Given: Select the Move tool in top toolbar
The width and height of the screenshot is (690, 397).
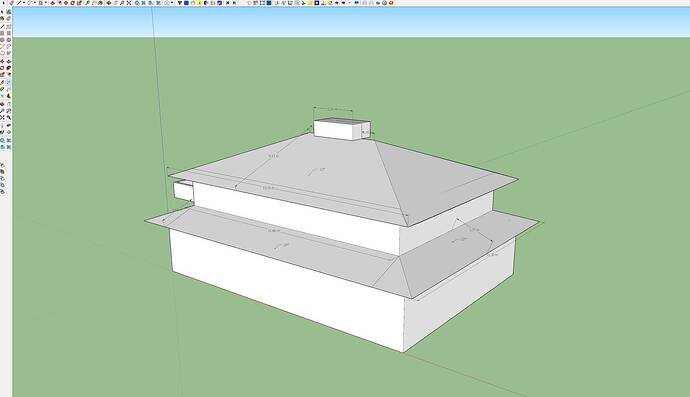Looking at the screenshot, I should click(x=66, y=3).
